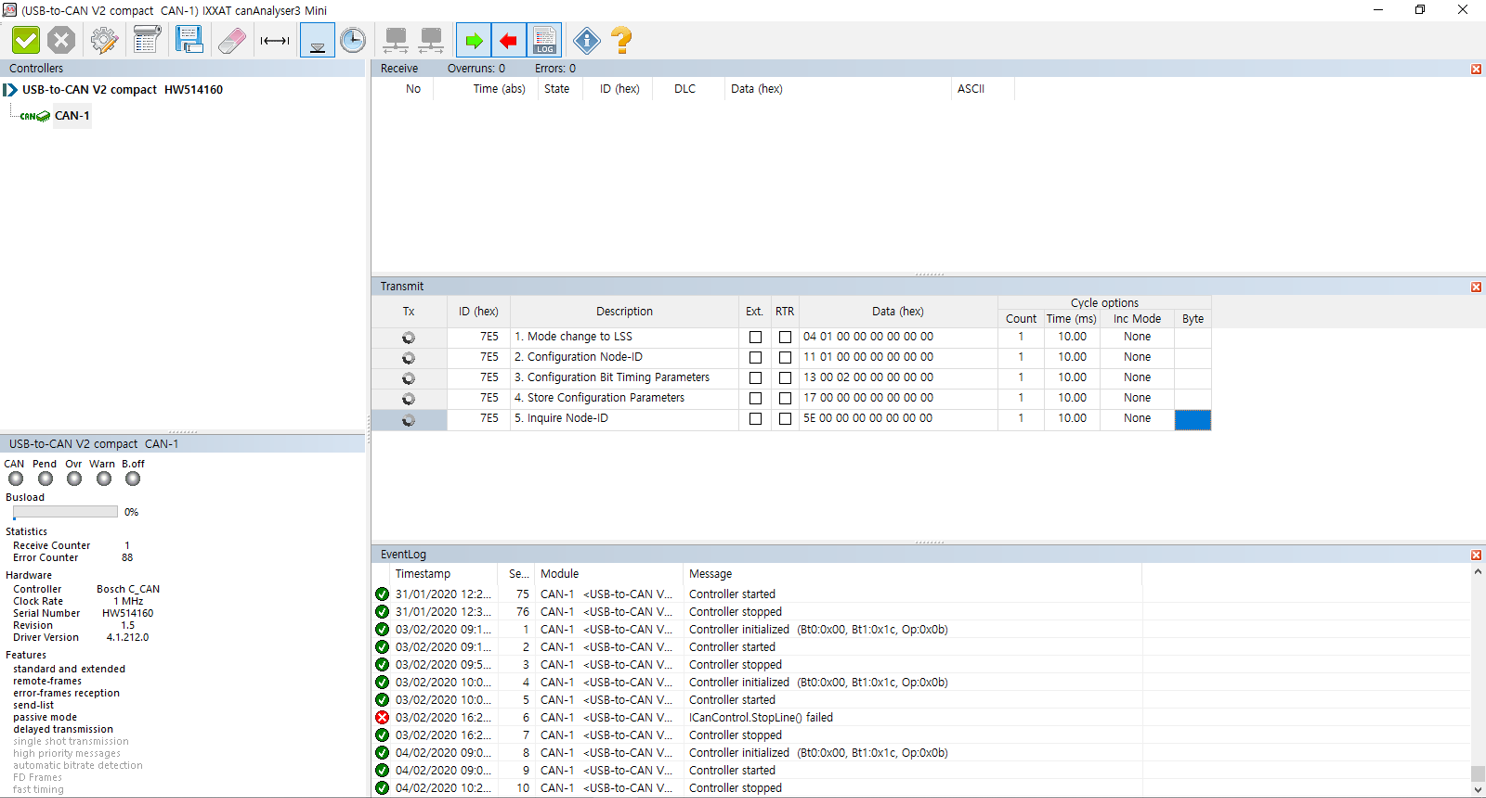The image size is (1486, 798).
Task: Click the Warn status LED indicator
Action: pos(104,479)
